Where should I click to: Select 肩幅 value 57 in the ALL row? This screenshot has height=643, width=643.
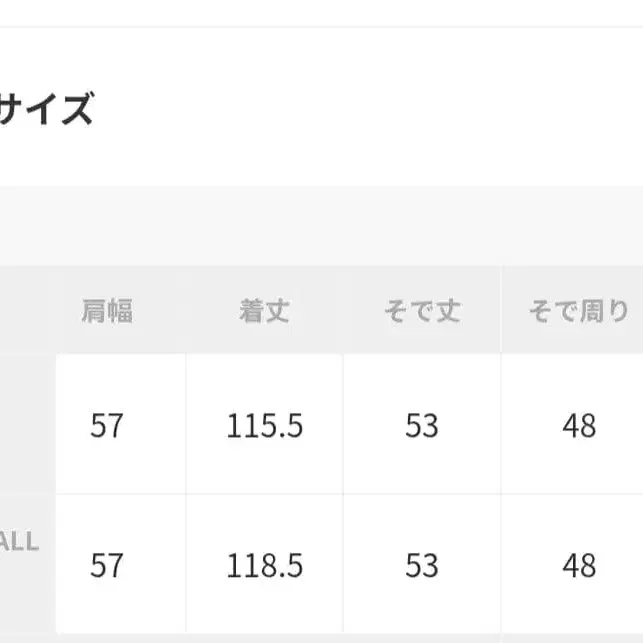[x=107, y=566]
